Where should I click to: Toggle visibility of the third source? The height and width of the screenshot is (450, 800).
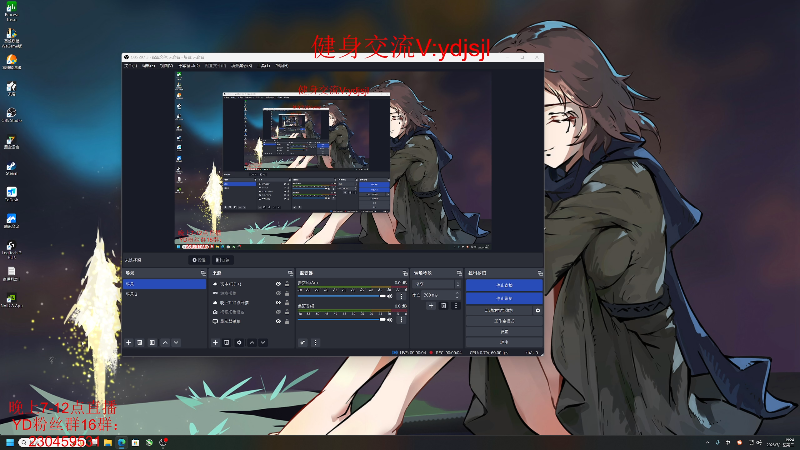coord(278,303)
